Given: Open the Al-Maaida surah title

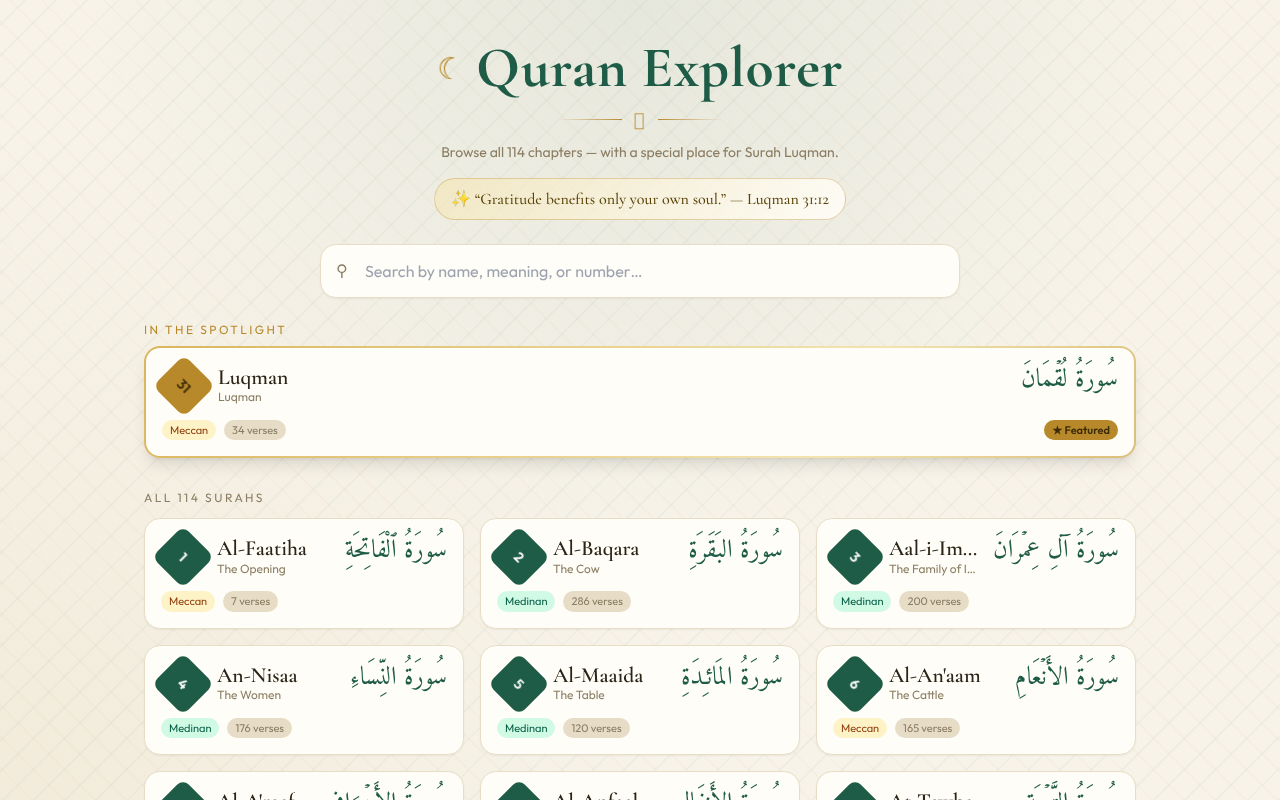Looking at the screenshot, I should [x=598, y=676].
